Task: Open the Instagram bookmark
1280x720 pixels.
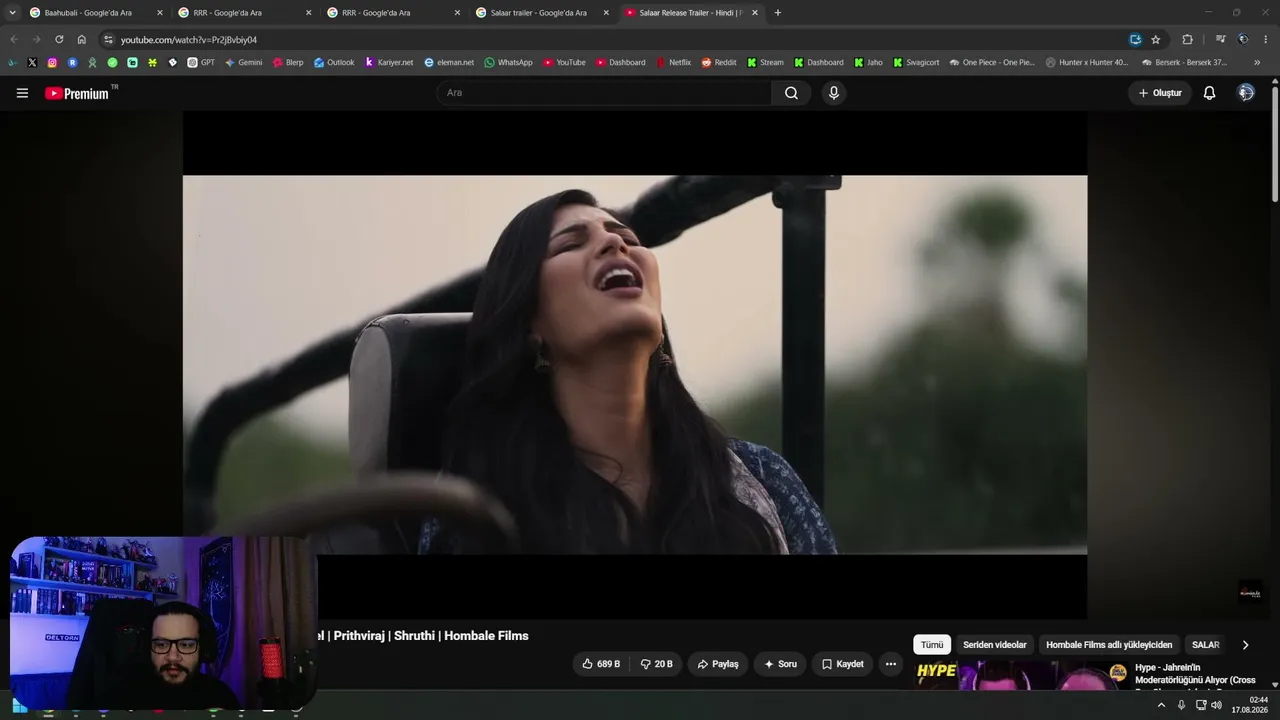Action: click(52, 62)
